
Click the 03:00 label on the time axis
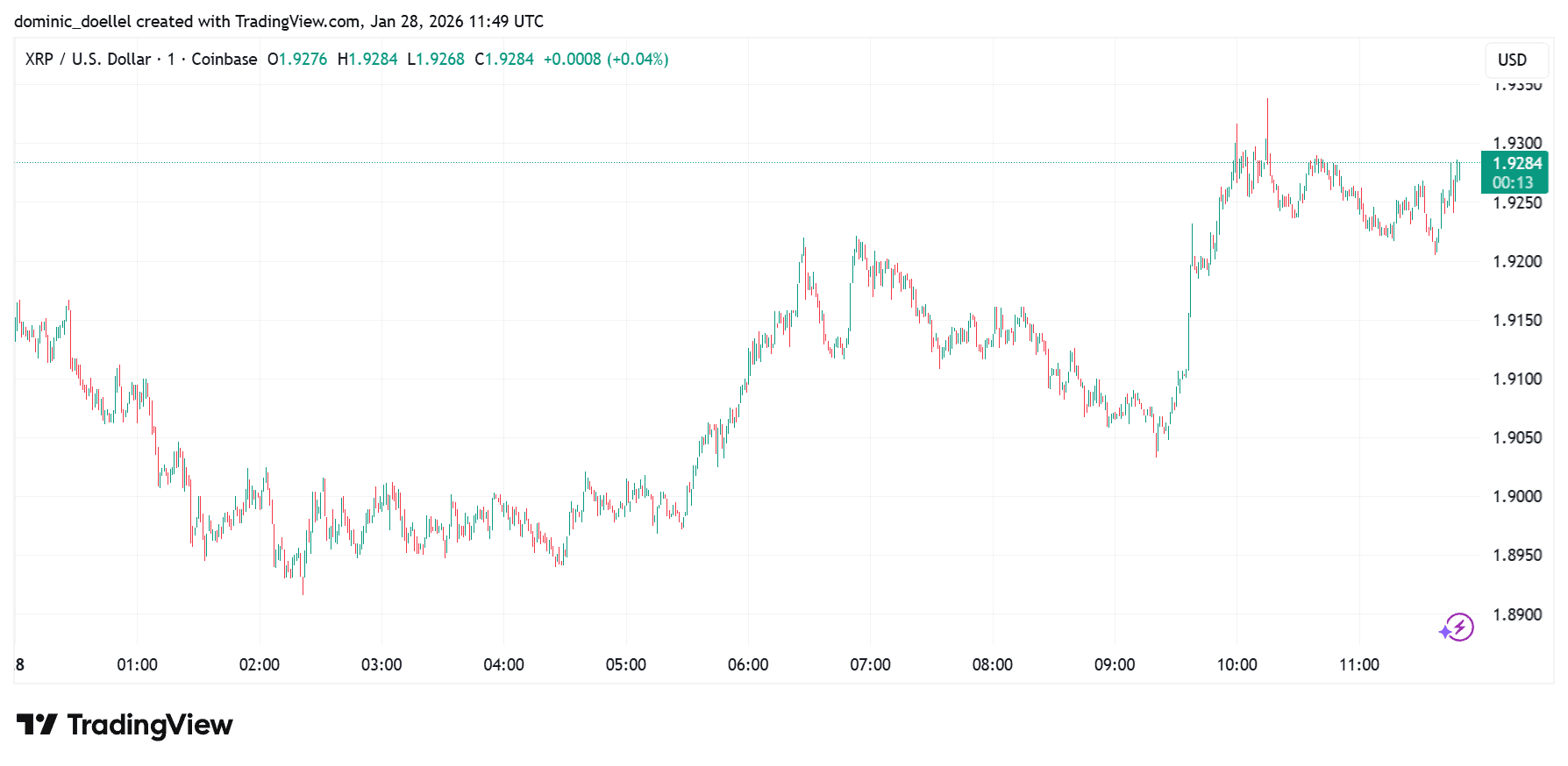pos(381,664)
